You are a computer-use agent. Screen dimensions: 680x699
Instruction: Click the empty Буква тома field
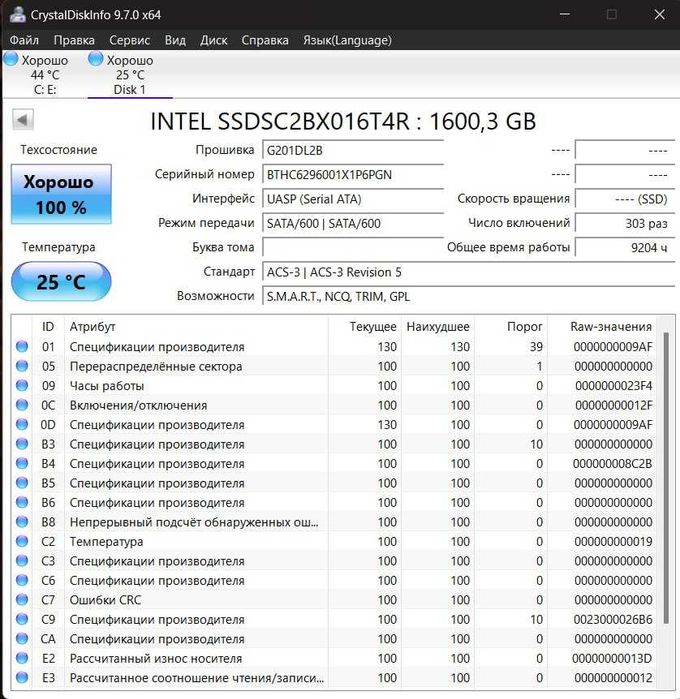pos(353,247)
